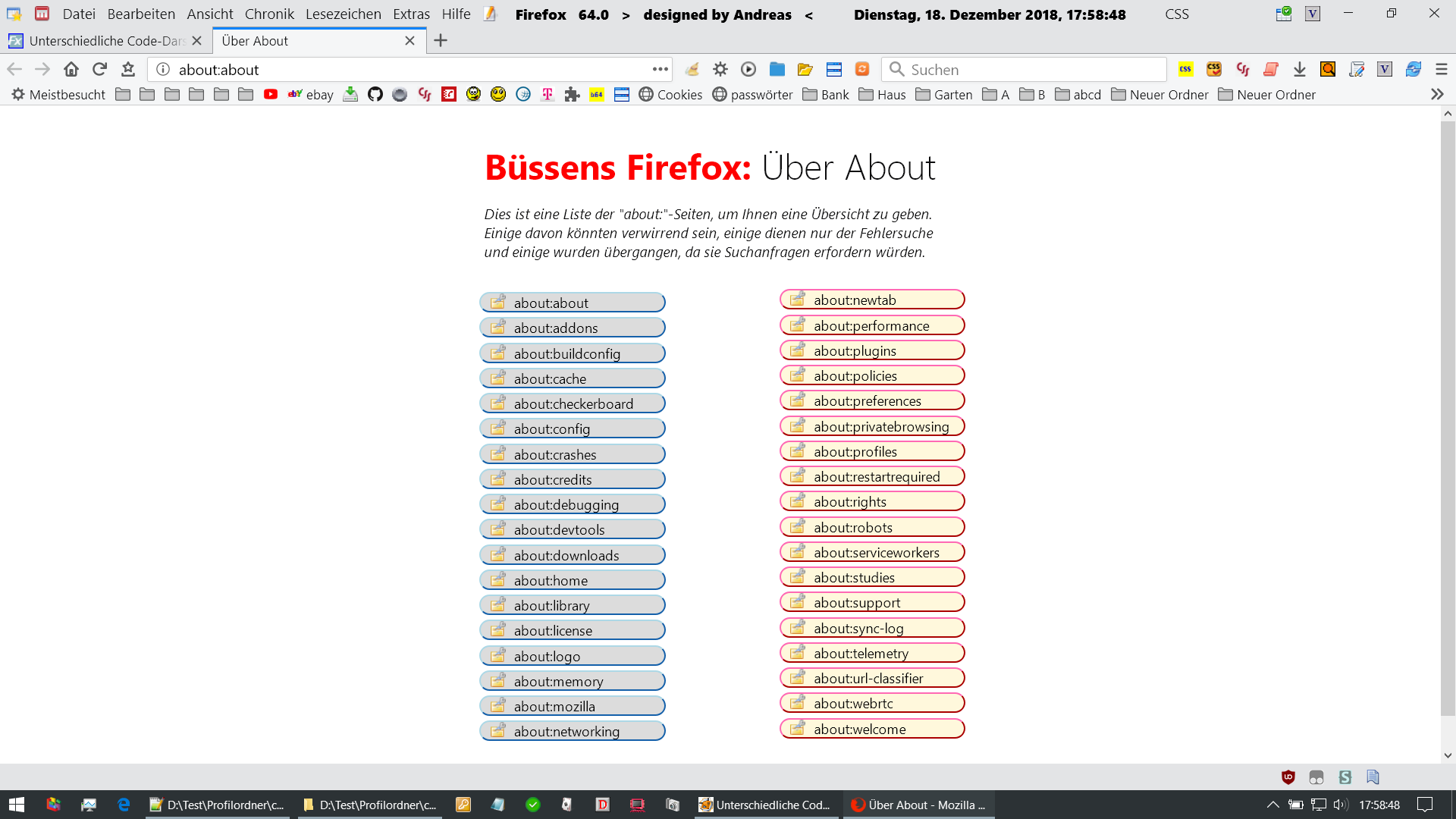Click the Home button in toolbar

71,69
